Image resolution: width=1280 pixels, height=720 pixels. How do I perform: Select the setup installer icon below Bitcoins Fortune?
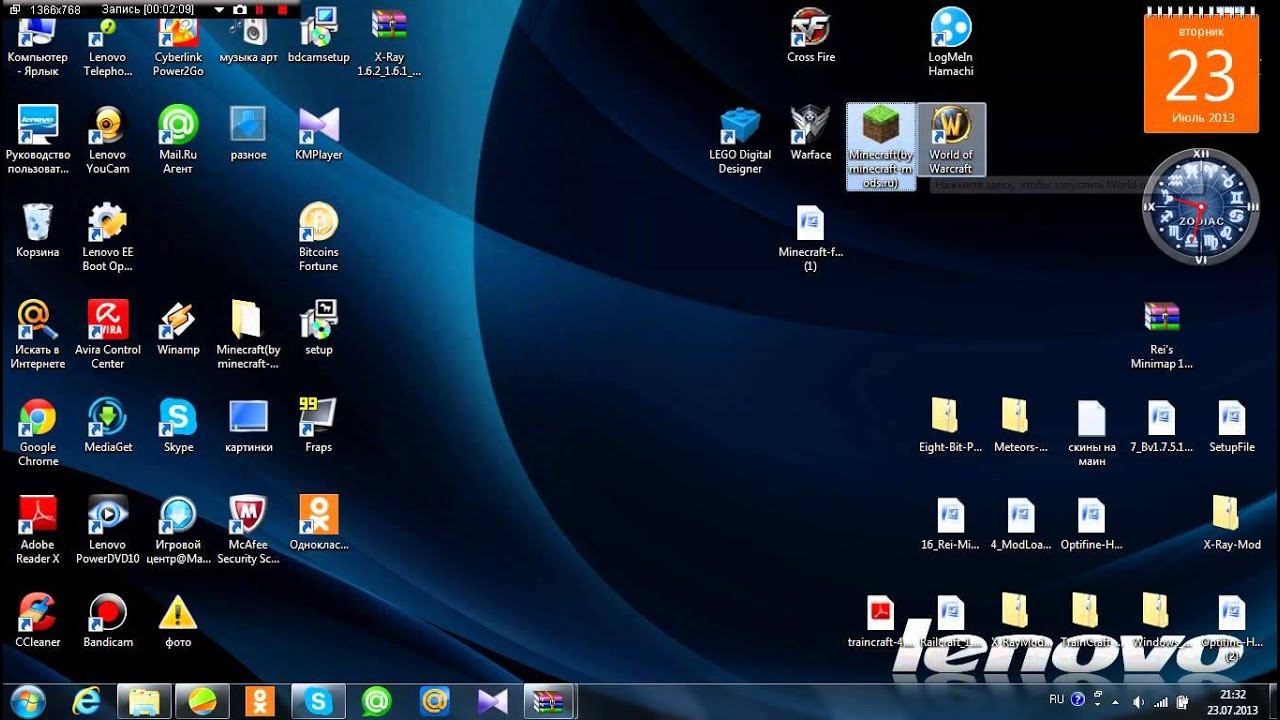[318, 328]
